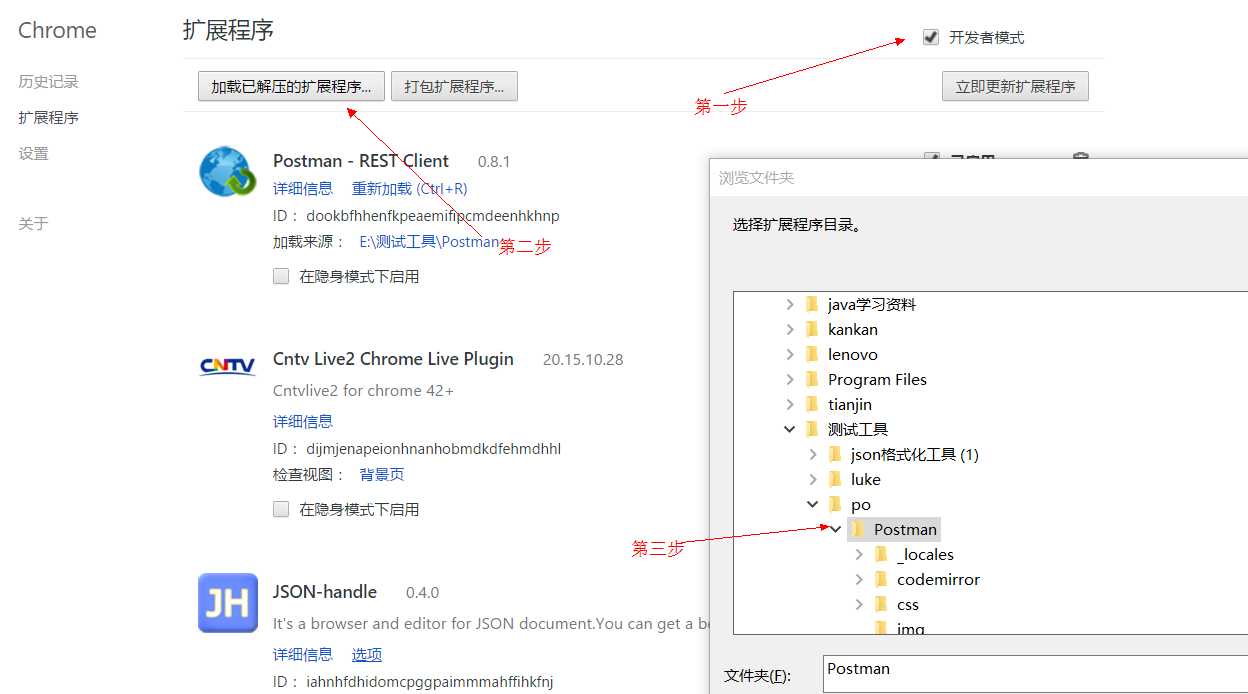This screenshot has height=694, width=1248.
Task: Toggle the 开发者模式 developer mode checkbox
Action: tap(931, 38)
